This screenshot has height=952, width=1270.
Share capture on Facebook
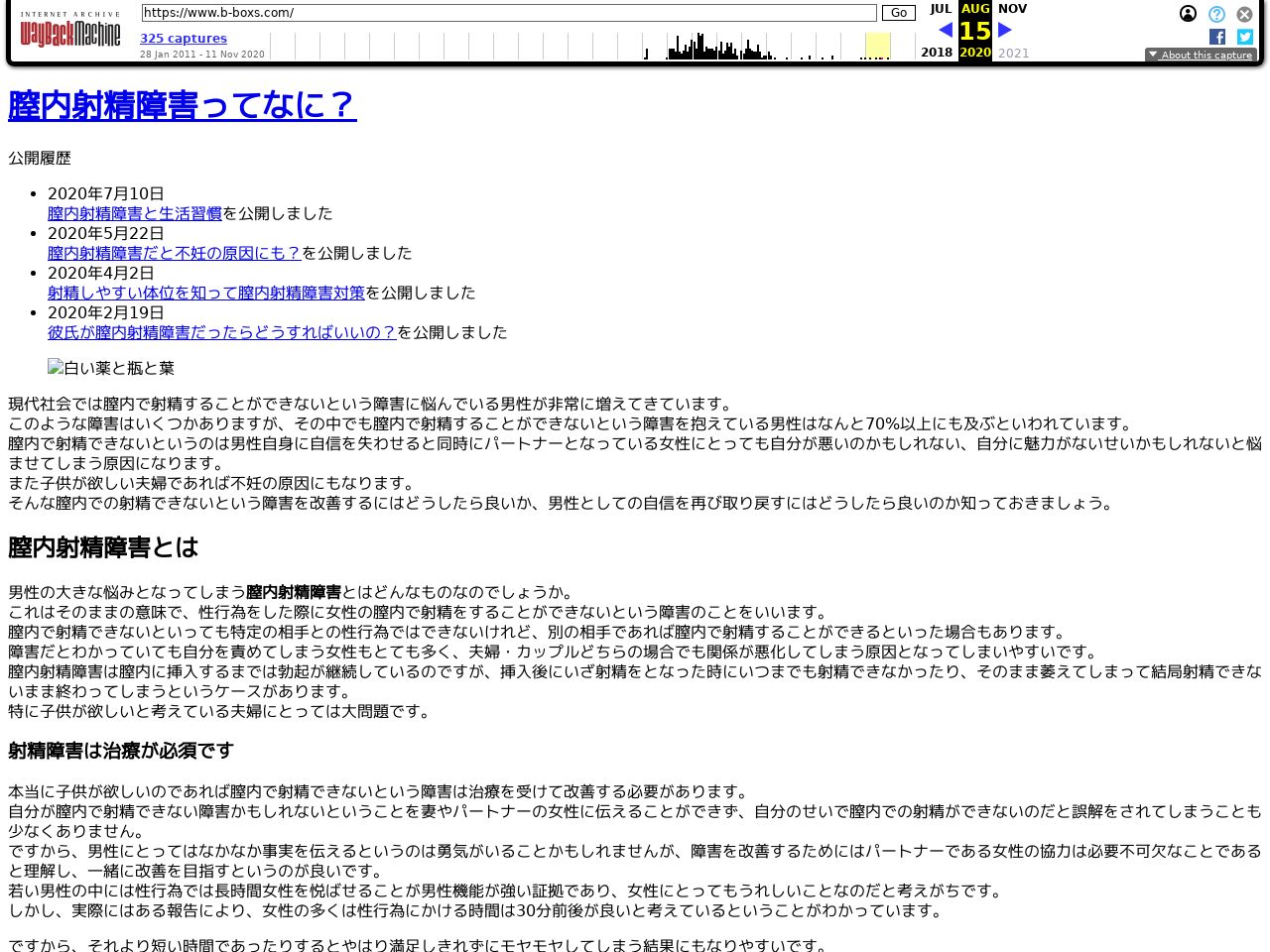pyautogui.click(x=1217, y=37)
